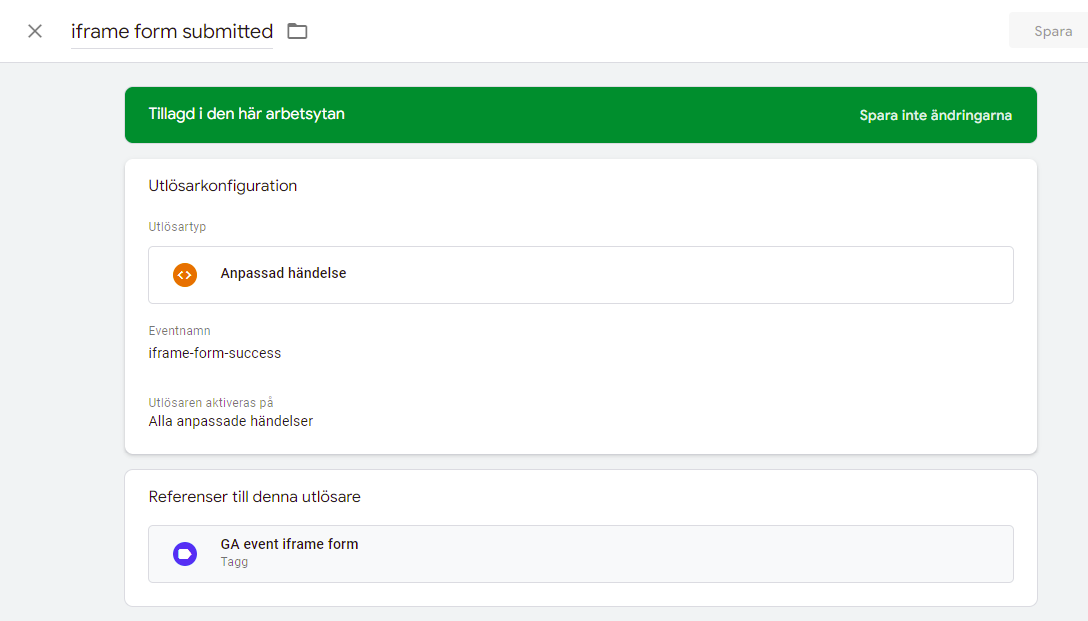The image size is (1088, 621).
Task: Click 'Spara inte ändringarna' link
Action: [935, 115]
